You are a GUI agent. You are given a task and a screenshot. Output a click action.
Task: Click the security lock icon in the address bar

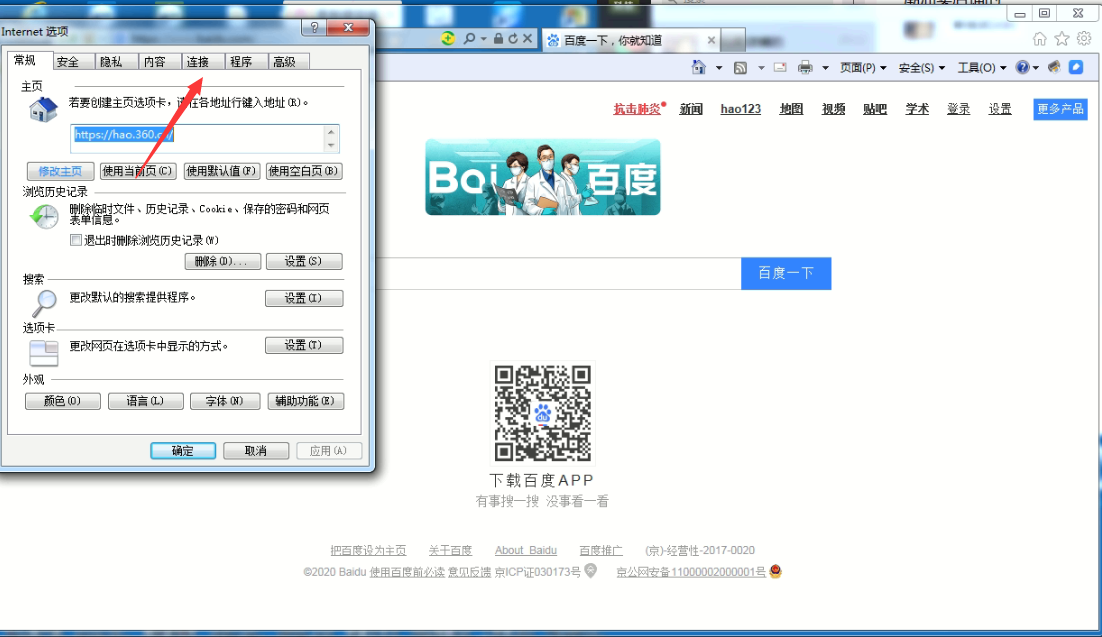498,39
